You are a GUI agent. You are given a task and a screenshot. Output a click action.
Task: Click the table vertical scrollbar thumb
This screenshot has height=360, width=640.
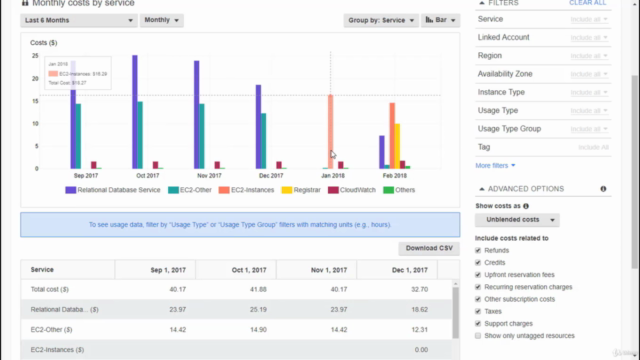456,313
